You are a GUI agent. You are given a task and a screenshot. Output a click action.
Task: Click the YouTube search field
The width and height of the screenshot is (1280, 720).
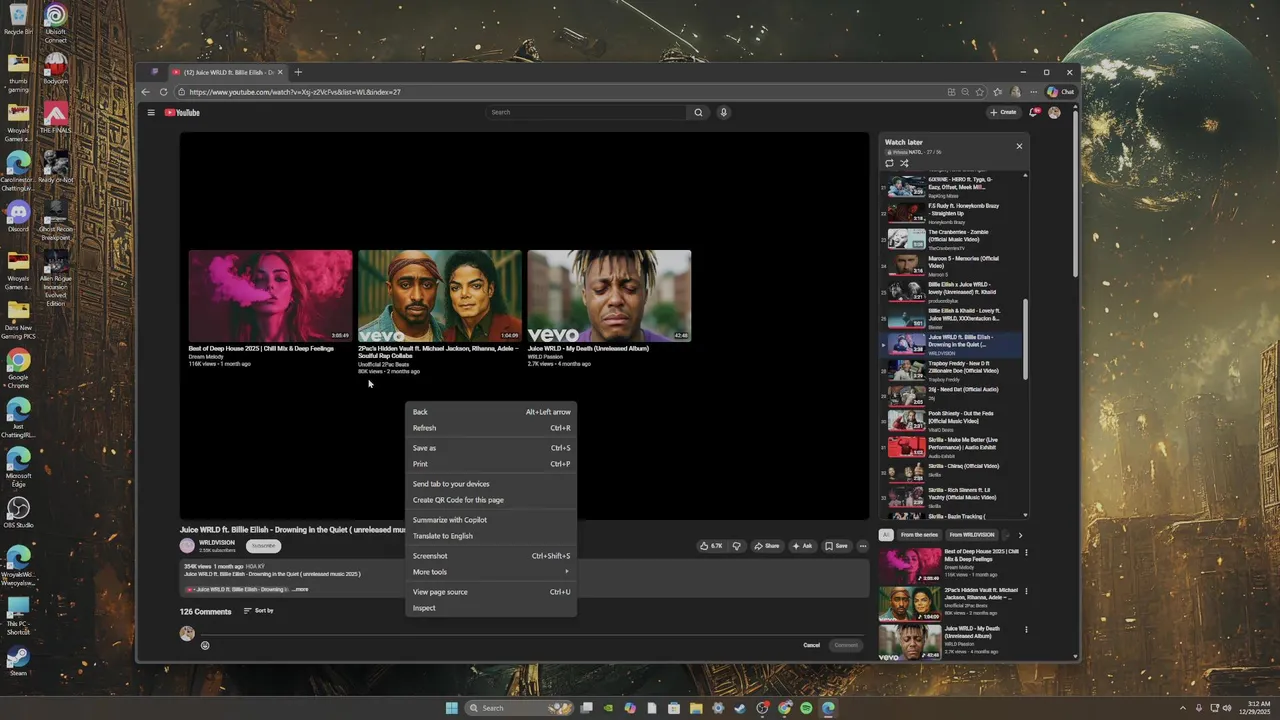[x=586, y=112]
